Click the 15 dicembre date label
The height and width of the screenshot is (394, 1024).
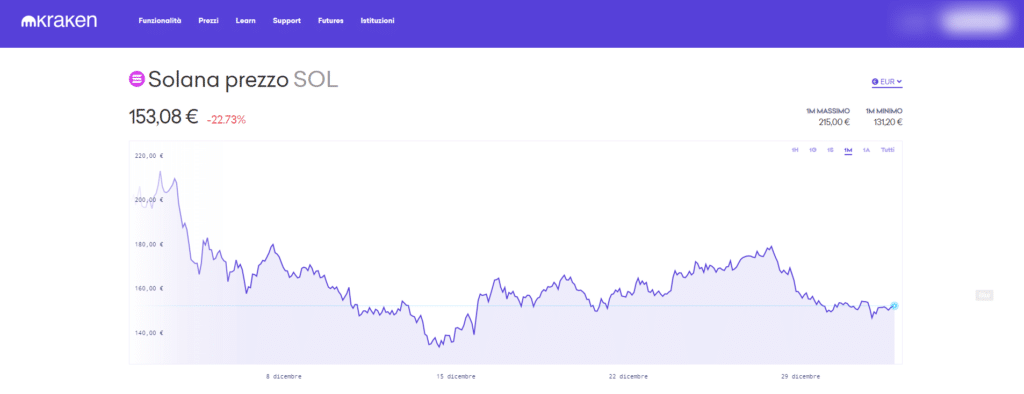[456, 377]
